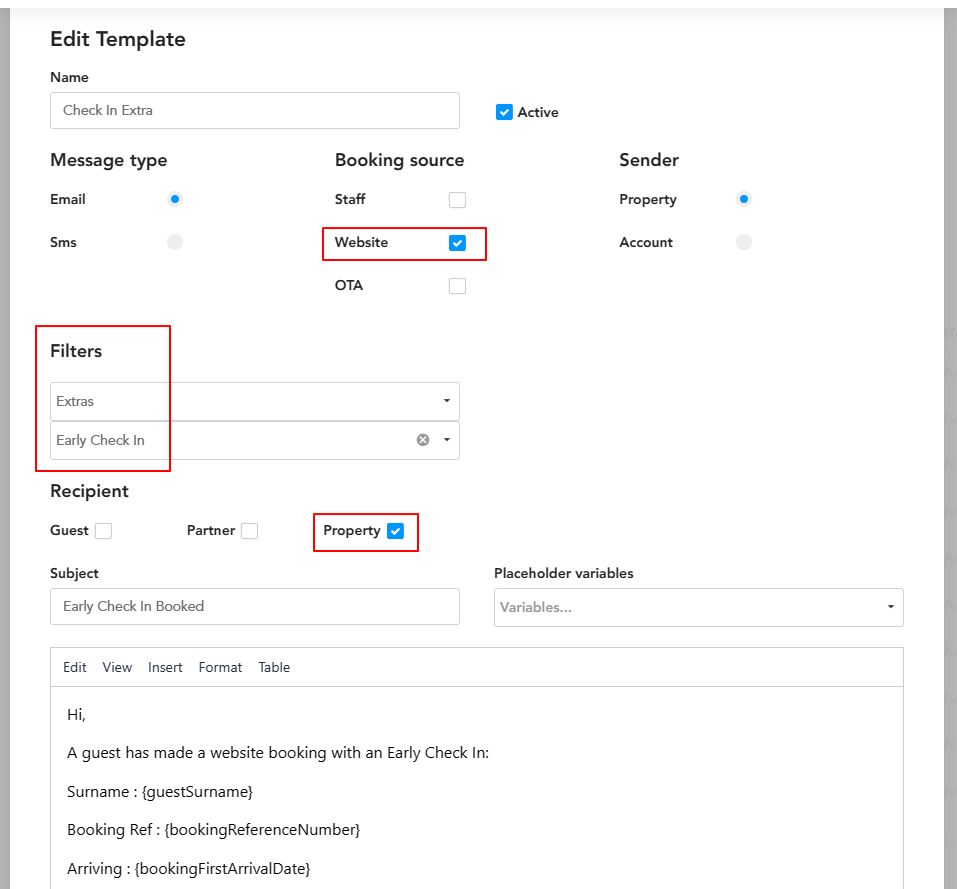
Task: Check the Partner recipient box
Action: tap(249, 531)
